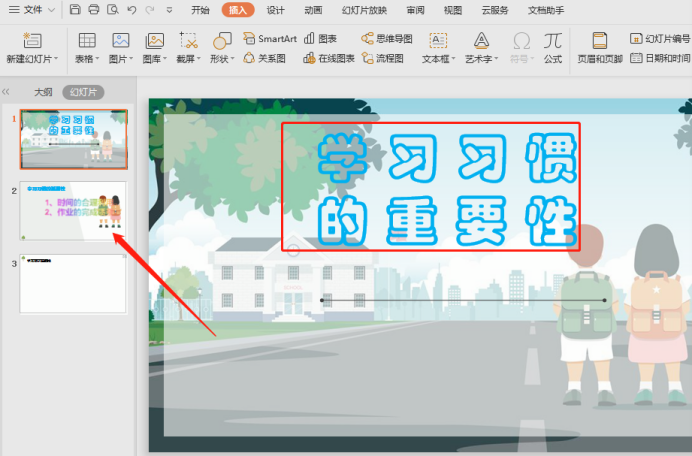Screen dimensions: 692x456
Task: Select slide 2 thumbnail
Action: 73,211
